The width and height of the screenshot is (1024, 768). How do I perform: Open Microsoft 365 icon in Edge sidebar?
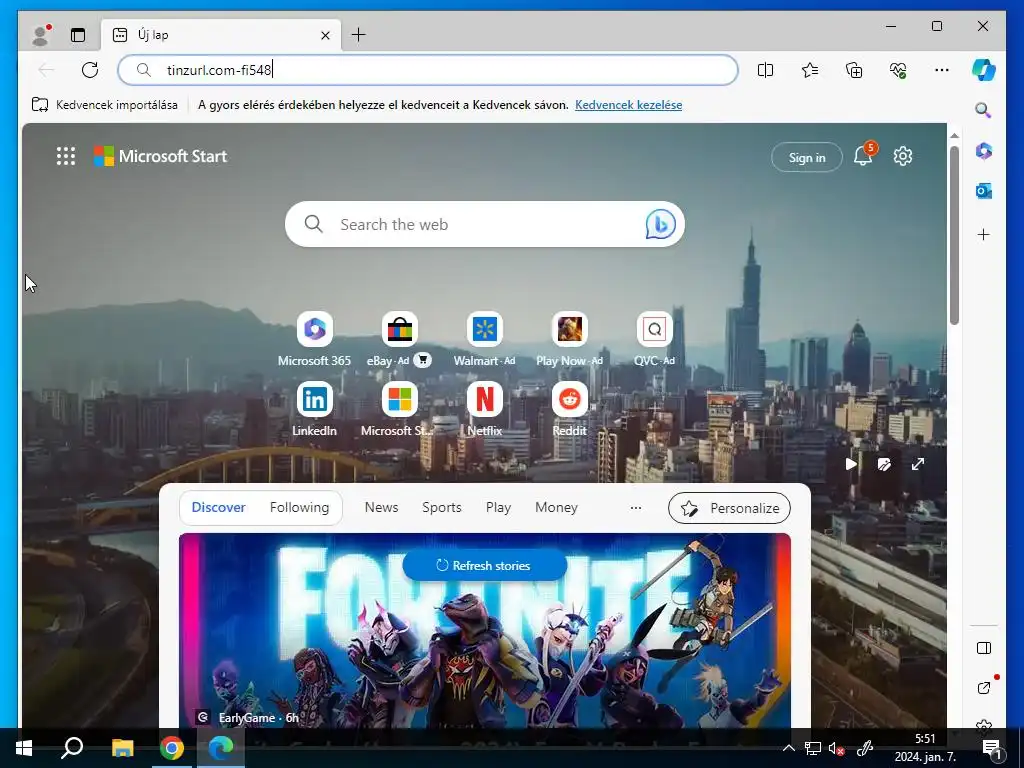pyautogui.click(x=984, y=151)
